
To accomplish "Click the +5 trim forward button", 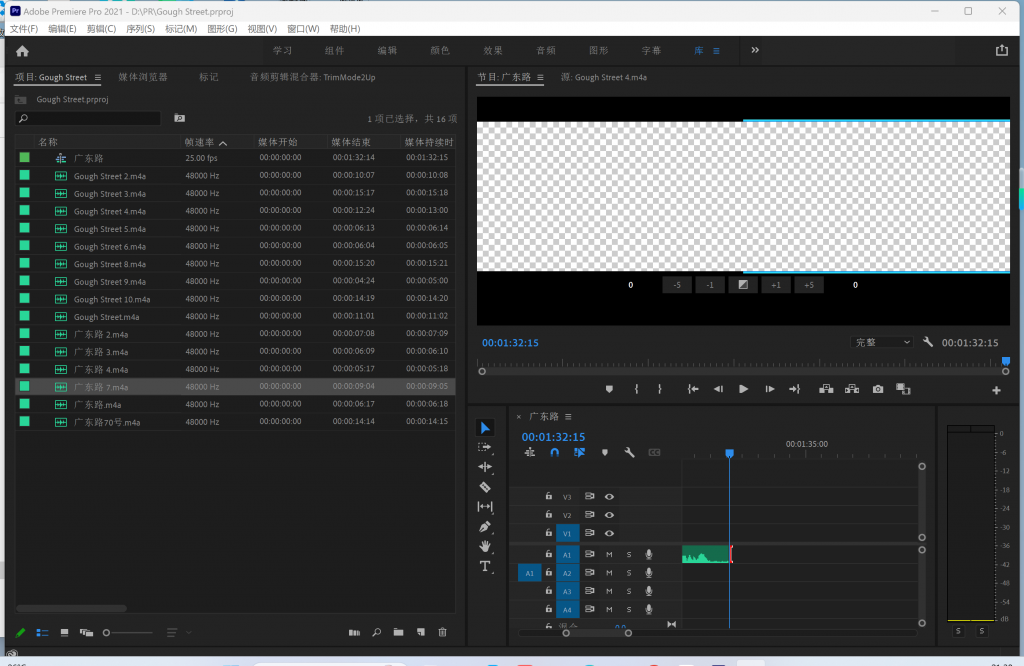I will pyautogui.click(x=809, y=285).
